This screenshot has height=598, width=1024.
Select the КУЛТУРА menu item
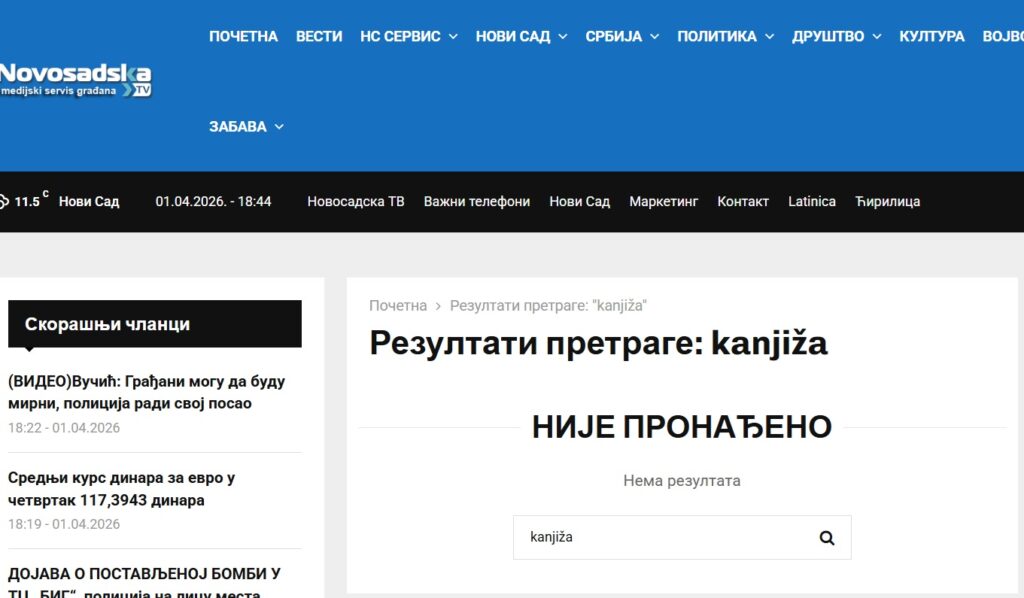pyautogui.click(x=931, y=36)
